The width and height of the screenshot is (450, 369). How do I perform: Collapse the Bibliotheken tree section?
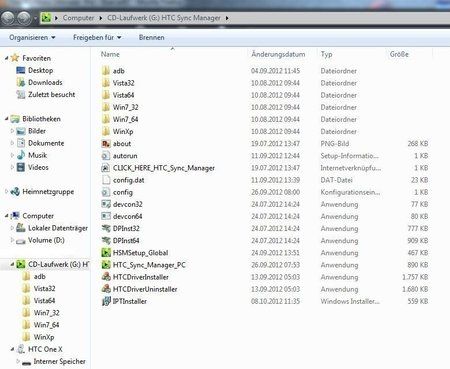[x=6, y=119]
